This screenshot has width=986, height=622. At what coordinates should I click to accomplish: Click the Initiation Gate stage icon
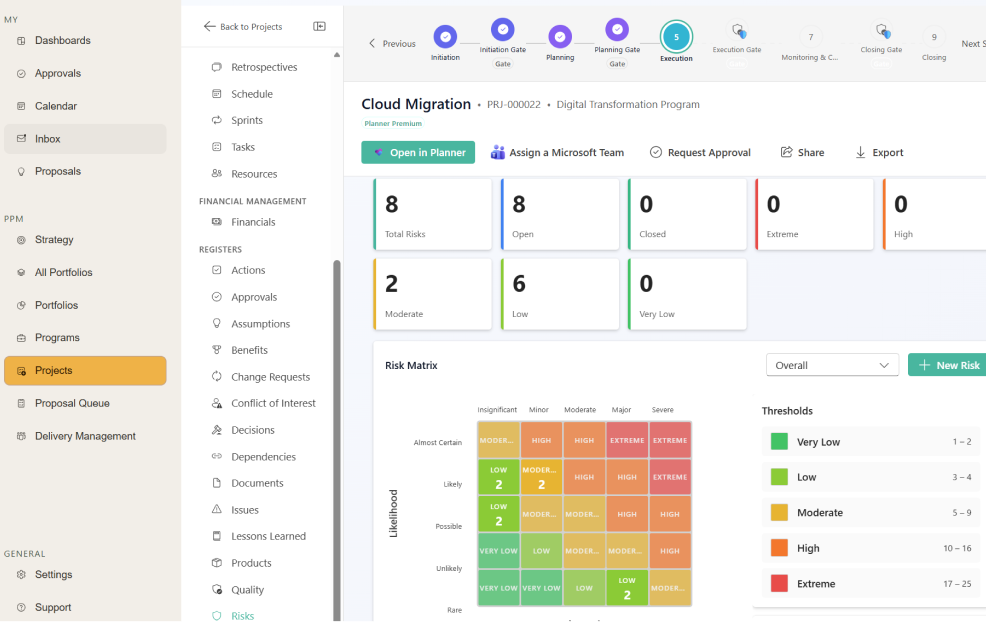502,28
